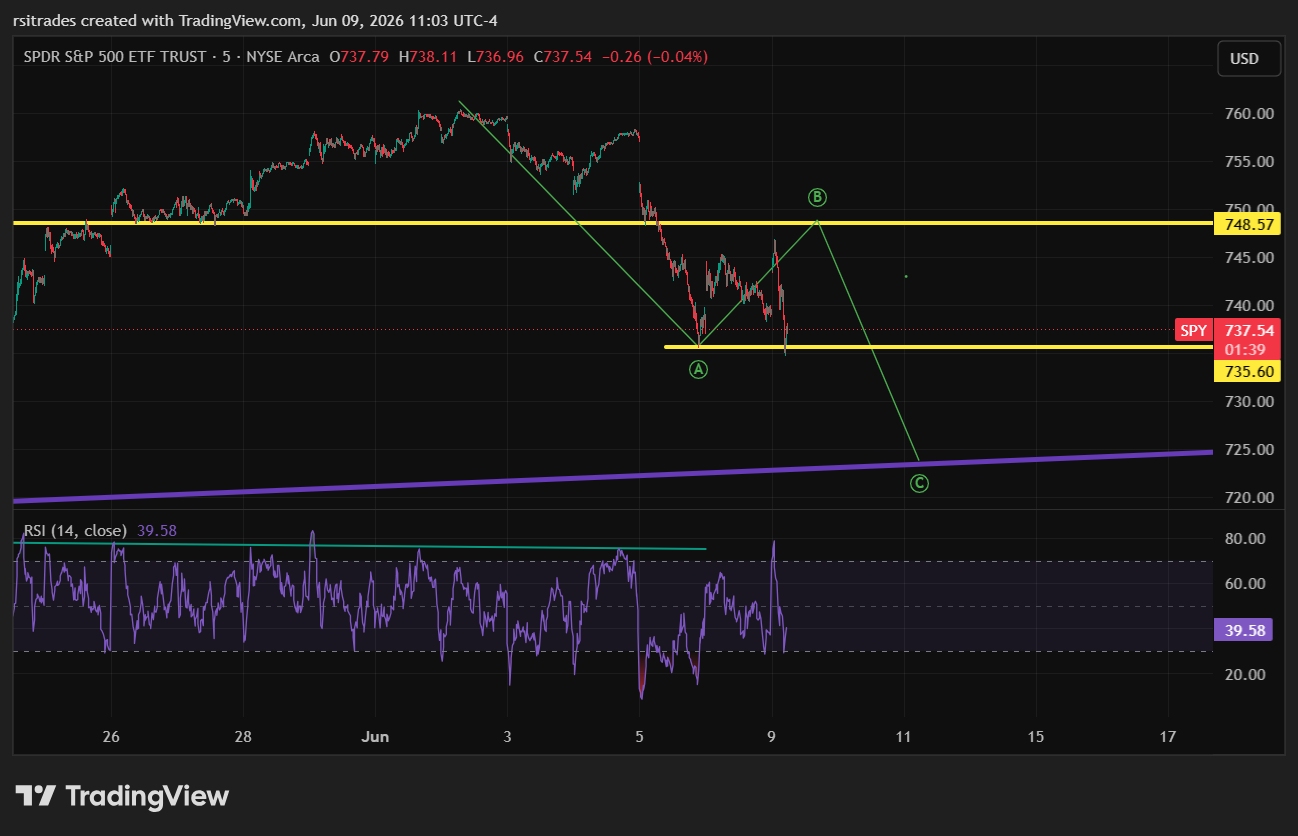Image resolution: width=1298 pixels, height=836 pixels.
Task: Click the open value O737.79
Action: tap(359, 57)
